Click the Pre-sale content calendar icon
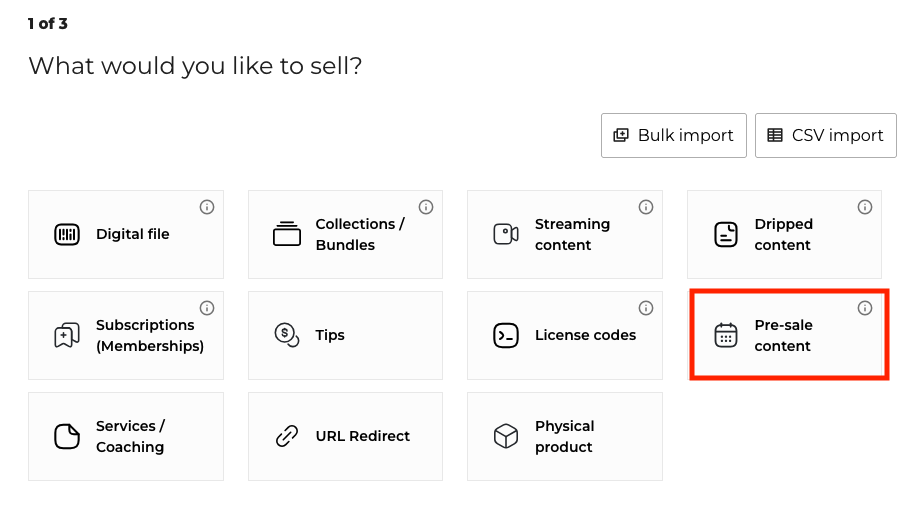The height and width of the screenshot is (516, 919). tap(726, 336)
